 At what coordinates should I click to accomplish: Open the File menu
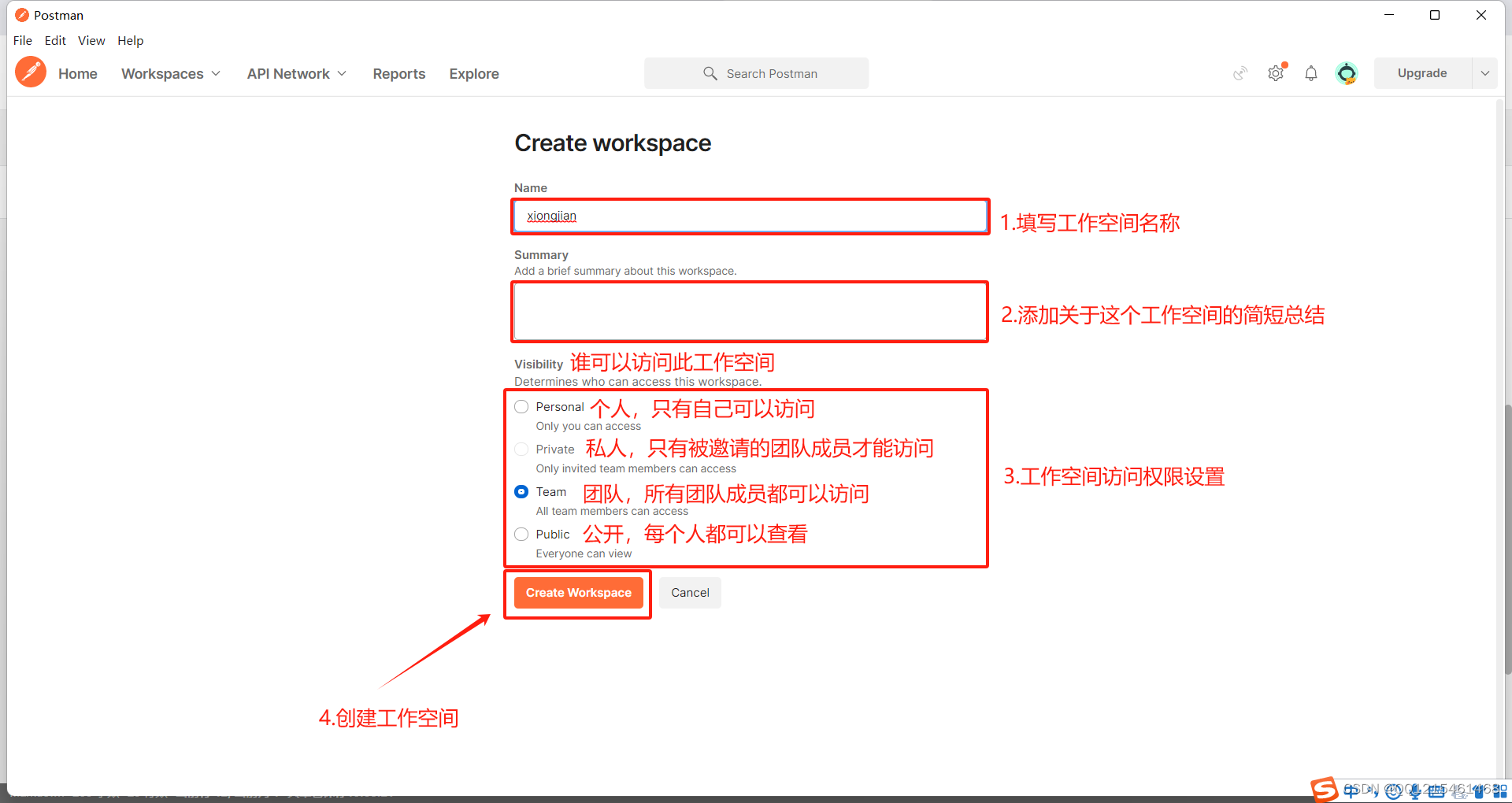click(x=23, y=40)
